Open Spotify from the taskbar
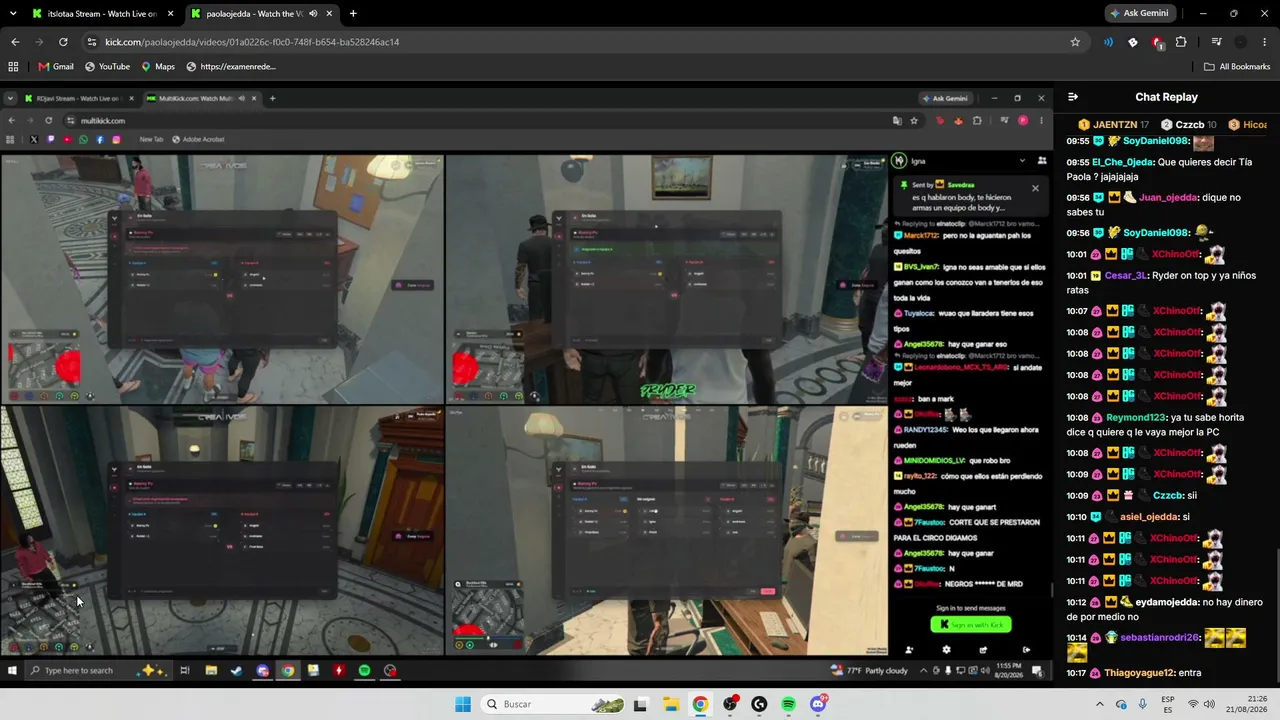 [x=789, y=704]
